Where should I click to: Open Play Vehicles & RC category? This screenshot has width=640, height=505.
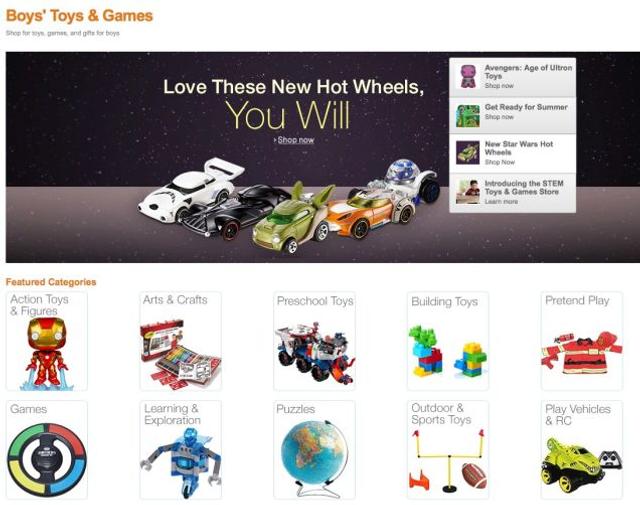point(582,450)
